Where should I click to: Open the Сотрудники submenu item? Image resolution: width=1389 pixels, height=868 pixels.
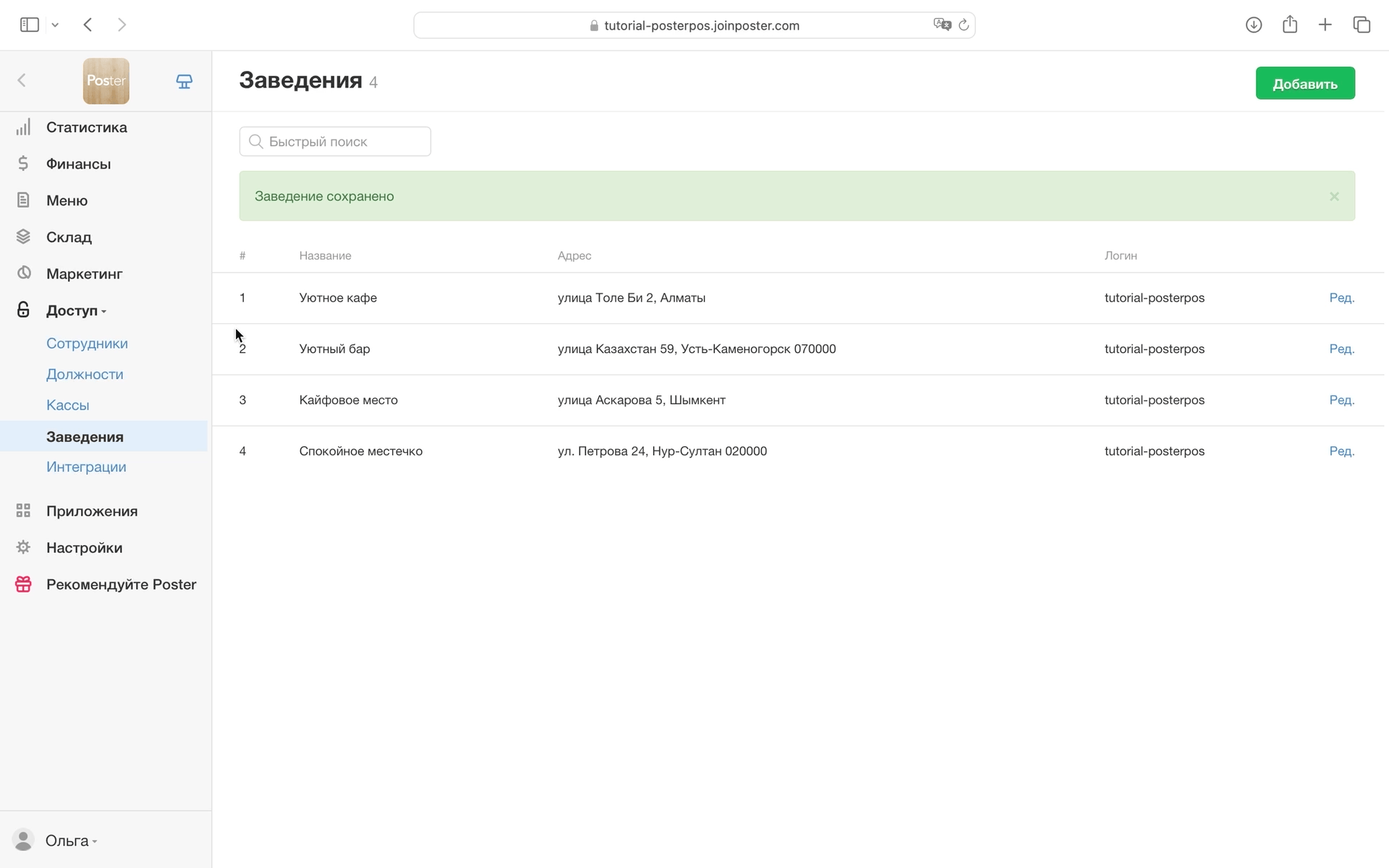point(87,344)
